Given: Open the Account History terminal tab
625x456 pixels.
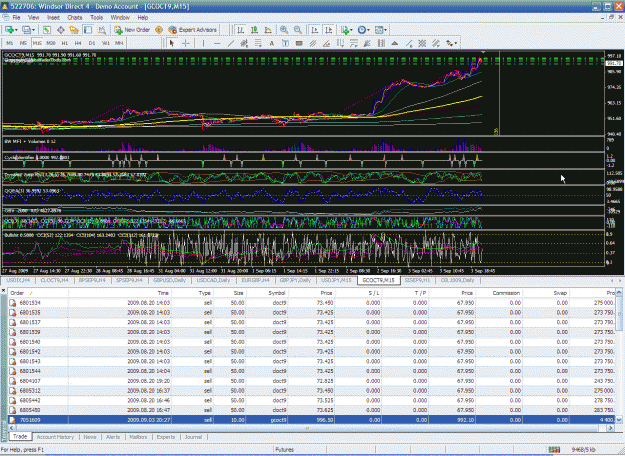Looking at the screenshot, I should point(55,437).
